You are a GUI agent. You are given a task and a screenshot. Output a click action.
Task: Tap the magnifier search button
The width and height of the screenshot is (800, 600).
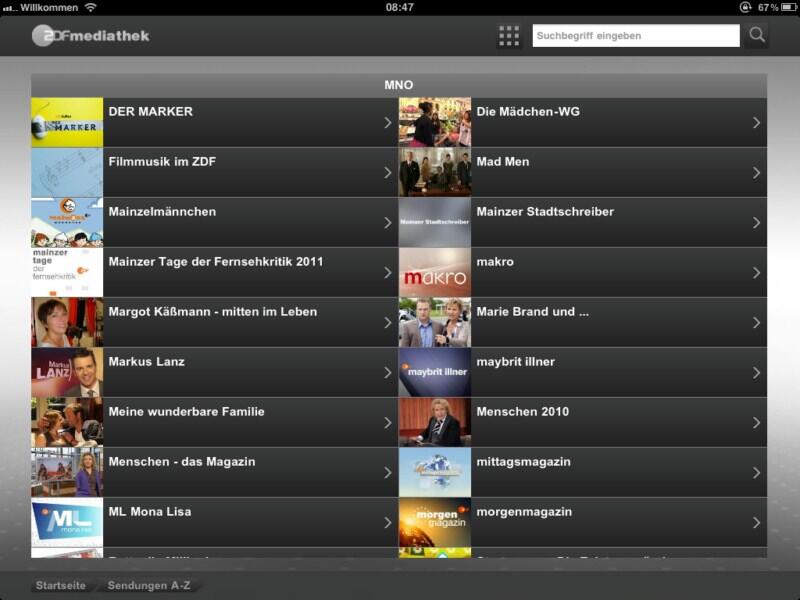pos(757,35)
